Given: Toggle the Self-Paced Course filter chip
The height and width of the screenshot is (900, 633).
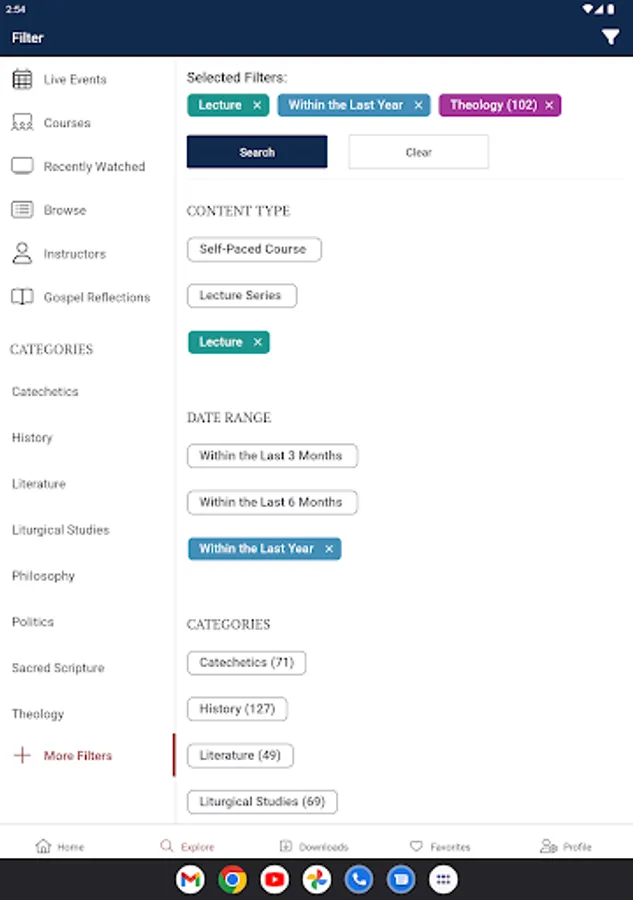Looking at the screenshot, I should [254, 249].
